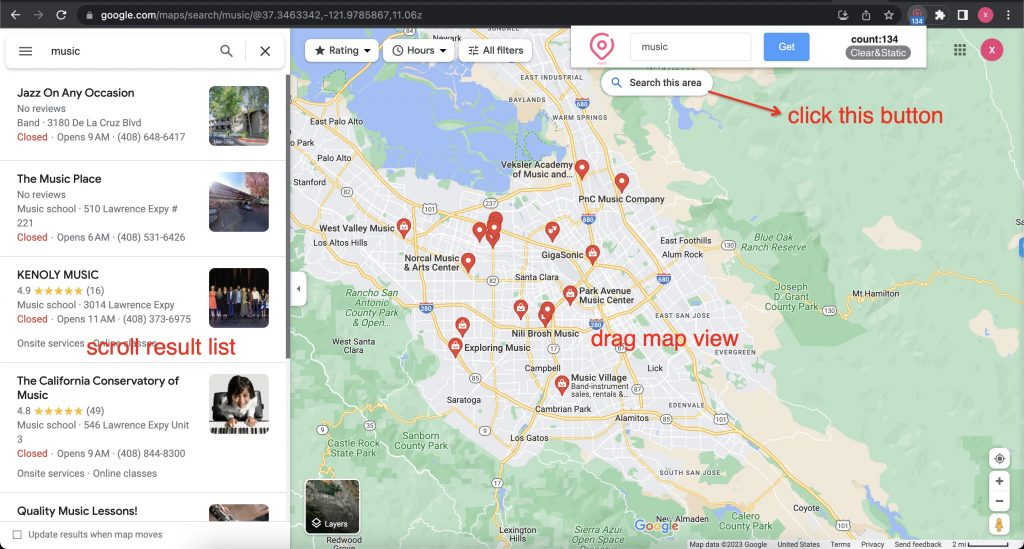Zoom in with the plus button
The width and height of the screenshot is (1024, 549).
(999, 481)
